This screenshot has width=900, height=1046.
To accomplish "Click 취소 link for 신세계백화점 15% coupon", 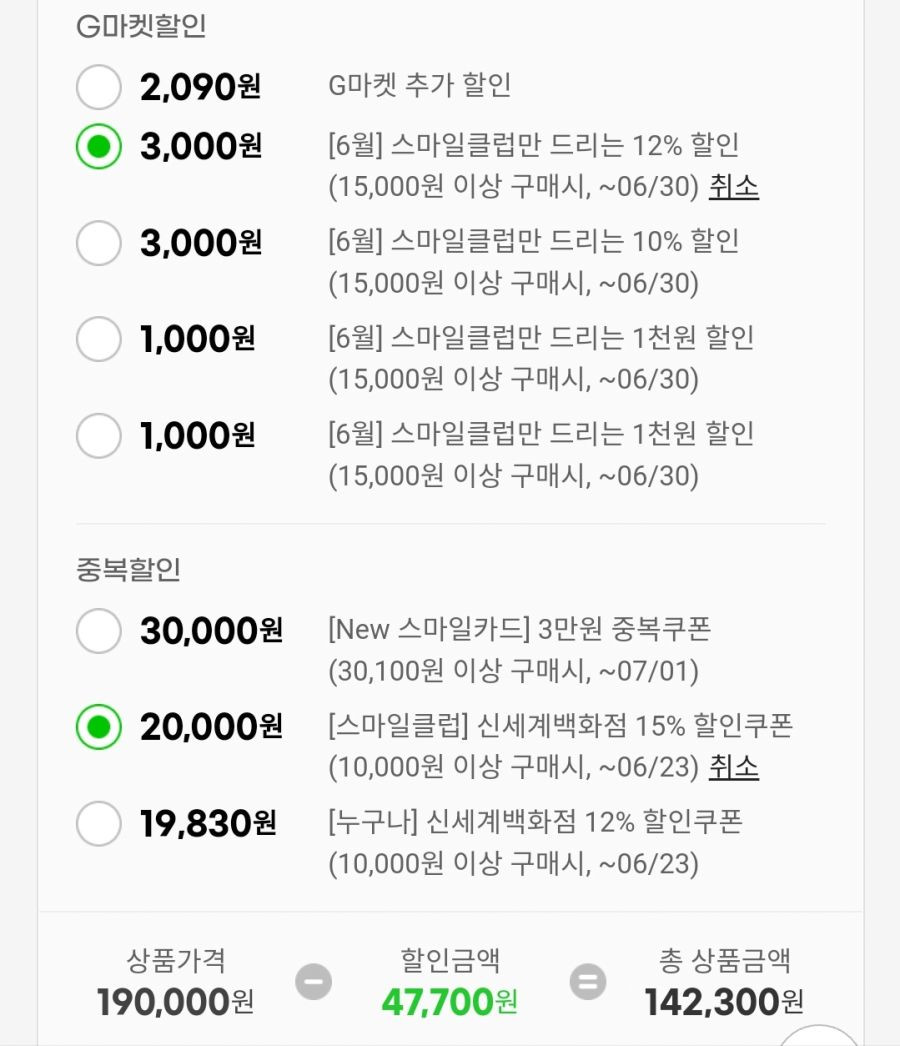I will (x=734, y=767).
